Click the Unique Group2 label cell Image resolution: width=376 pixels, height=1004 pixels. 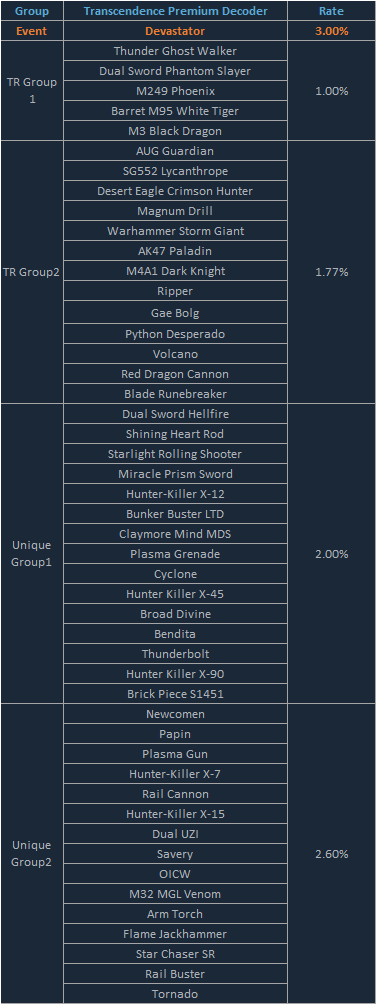(x=31, y=854)
